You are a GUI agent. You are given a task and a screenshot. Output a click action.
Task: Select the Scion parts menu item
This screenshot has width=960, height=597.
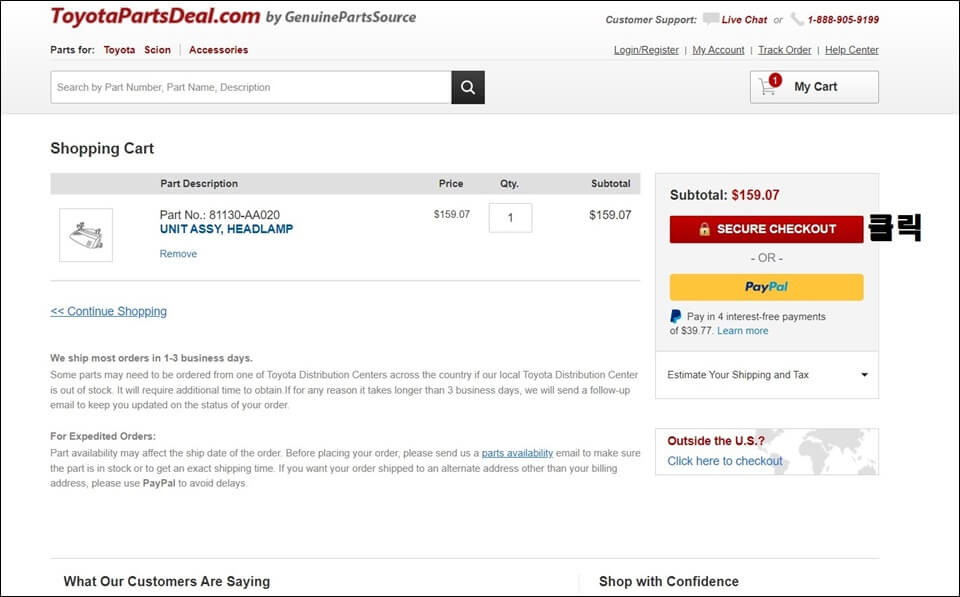tap(157, 50)
